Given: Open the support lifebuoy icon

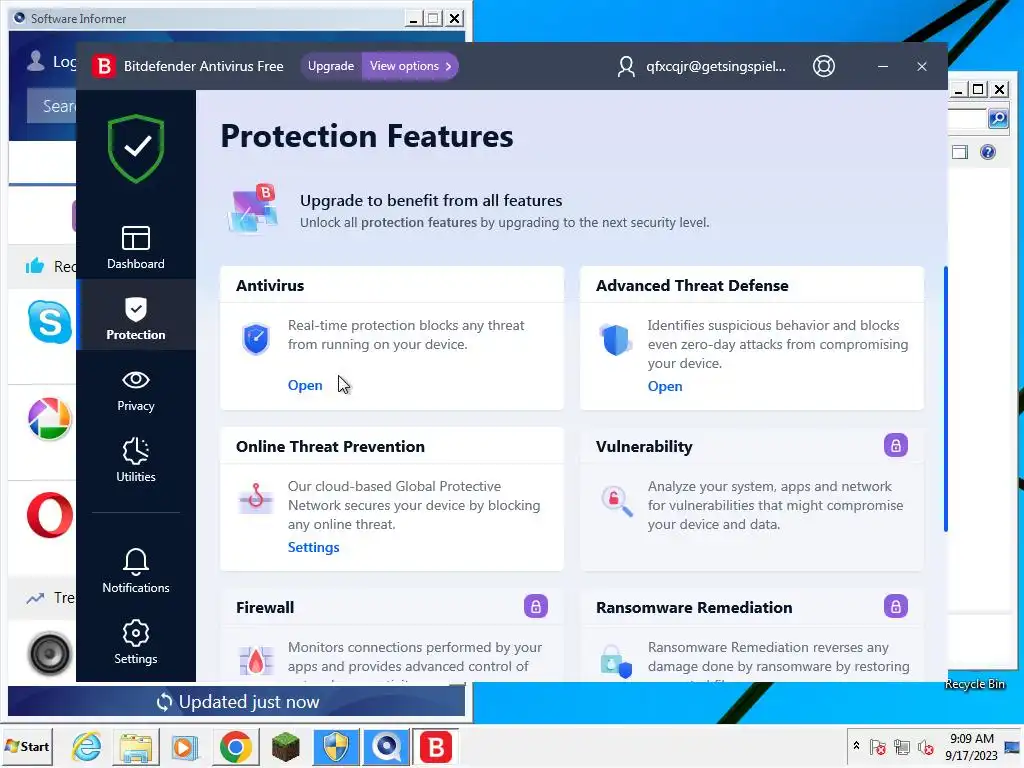Looking at the screenshot, I should (824, 66).
